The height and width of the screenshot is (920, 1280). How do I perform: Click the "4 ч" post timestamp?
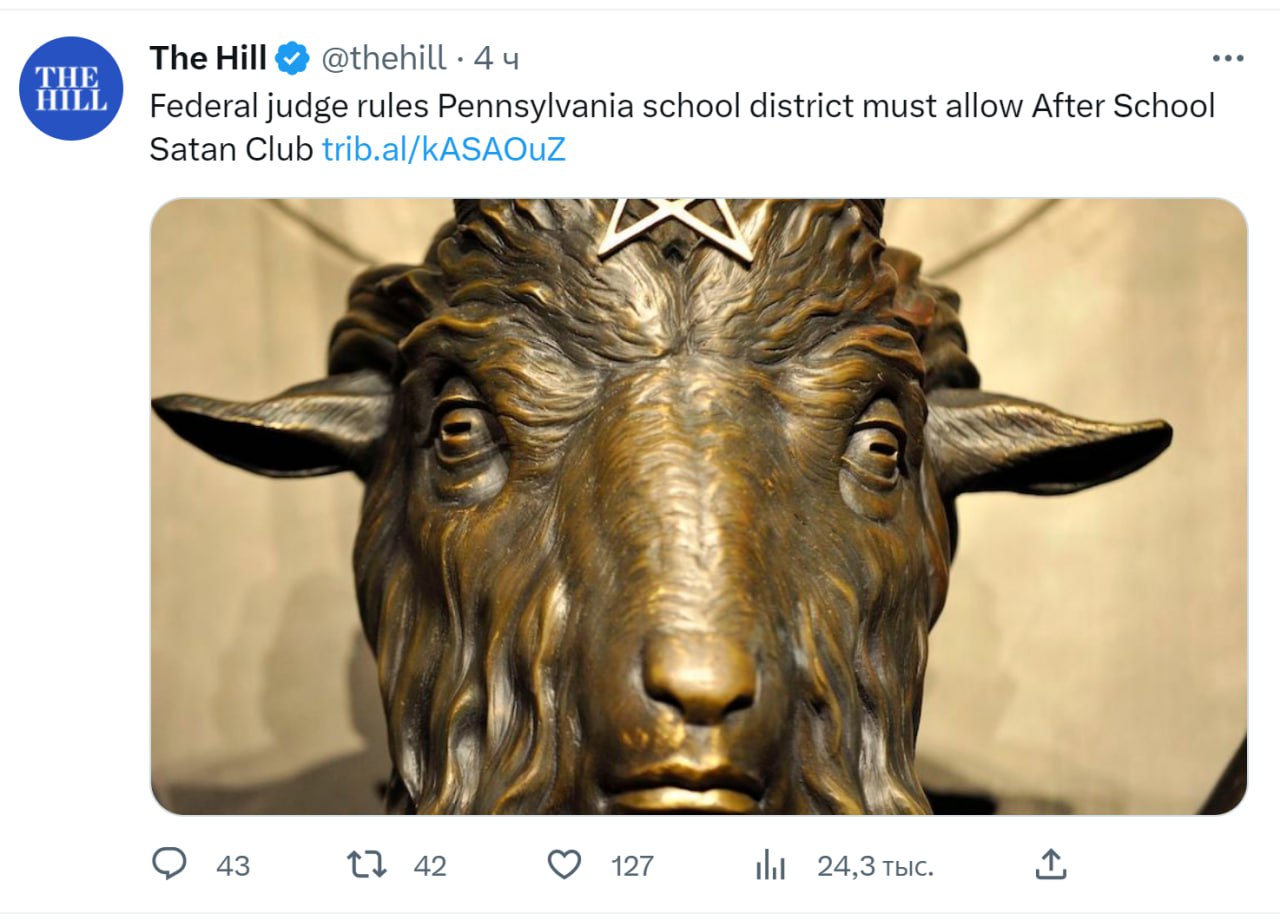tap(496, 60)
